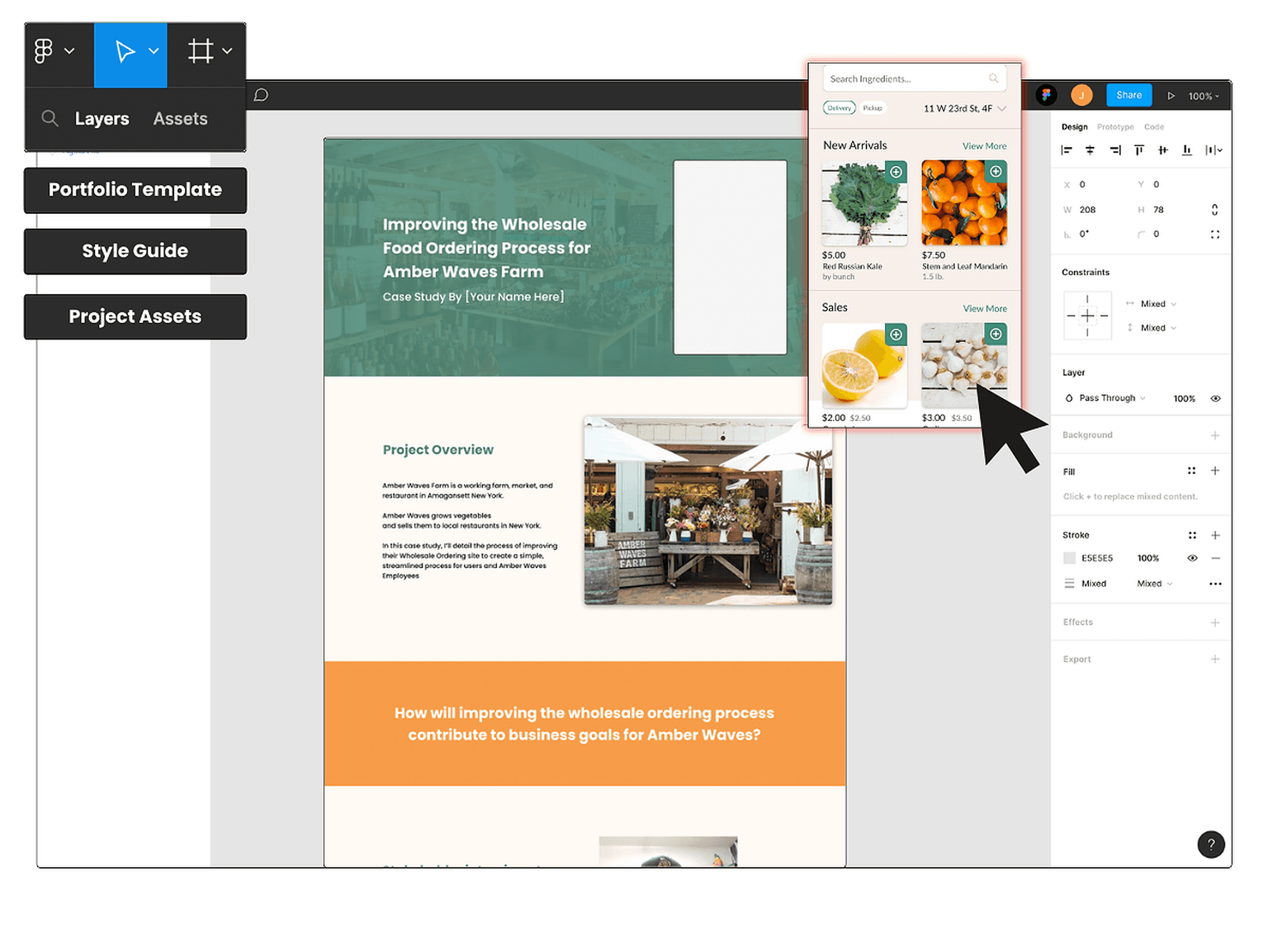Select the Frame tool
The height and width of the screenshot is (952, 1268).
point(200,51)
